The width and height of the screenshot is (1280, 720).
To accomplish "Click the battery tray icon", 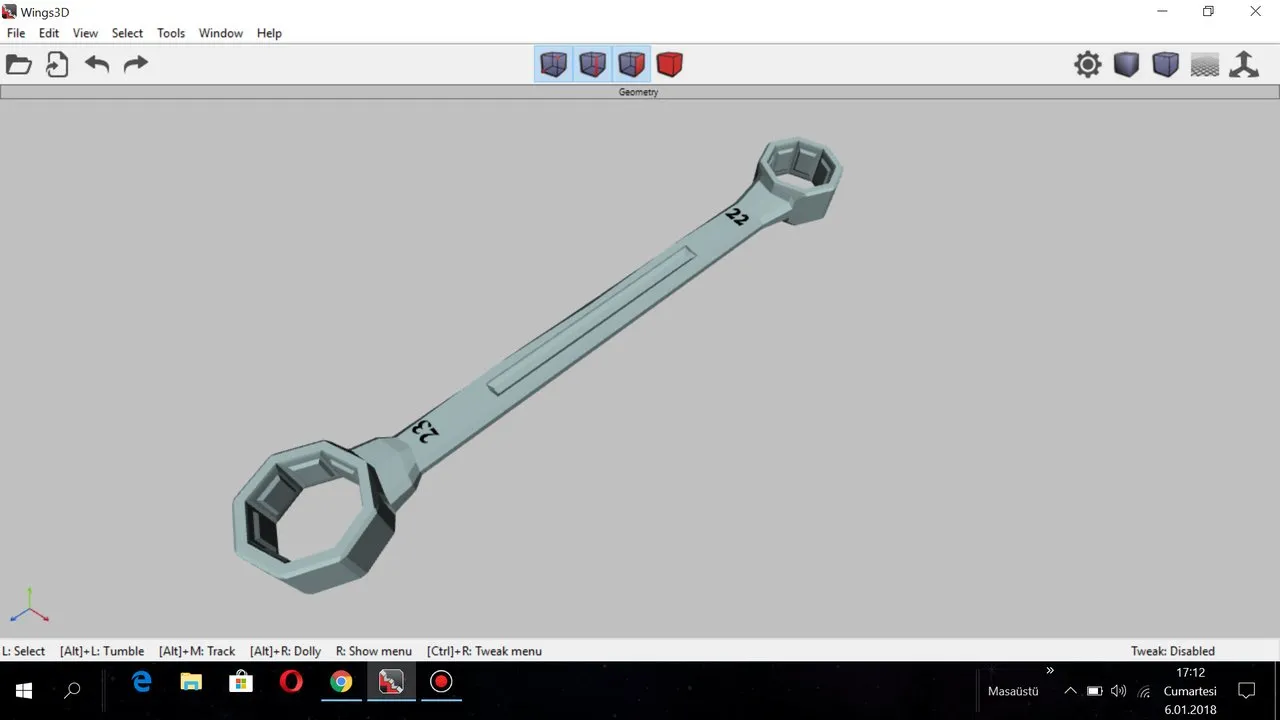I will click(1095, 691).
